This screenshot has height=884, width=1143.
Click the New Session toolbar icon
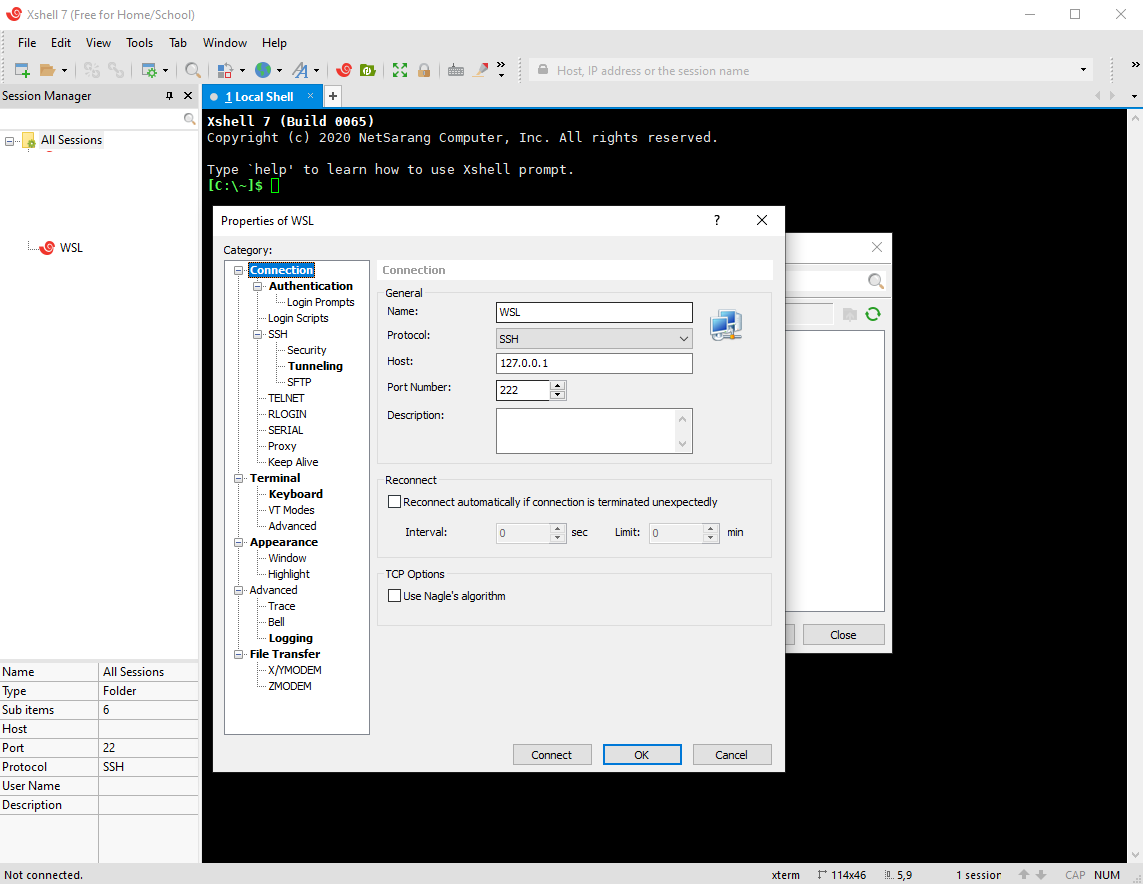coord(23,71)
